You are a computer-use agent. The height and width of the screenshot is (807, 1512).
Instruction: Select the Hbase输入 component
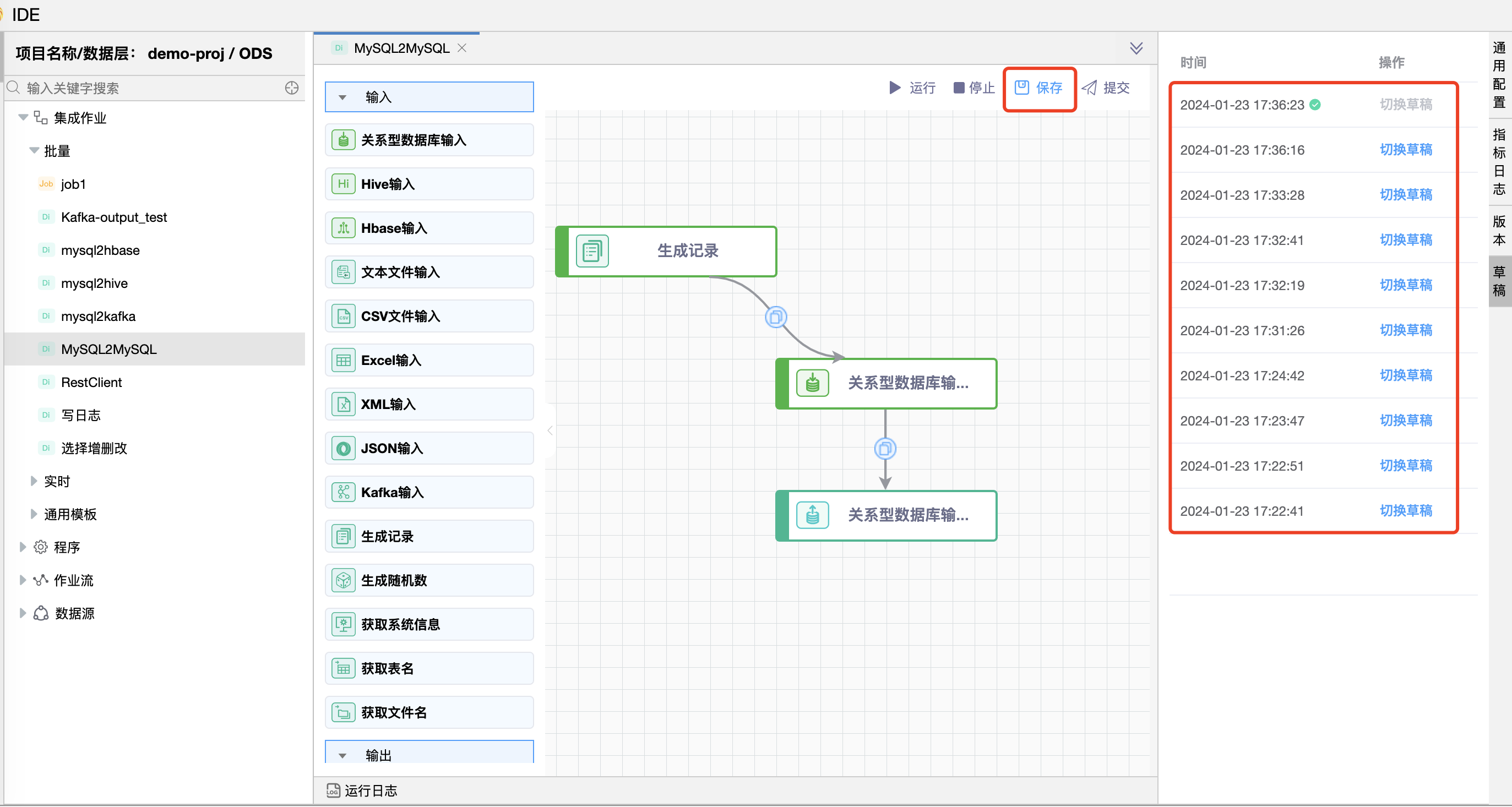click(429, 228)
